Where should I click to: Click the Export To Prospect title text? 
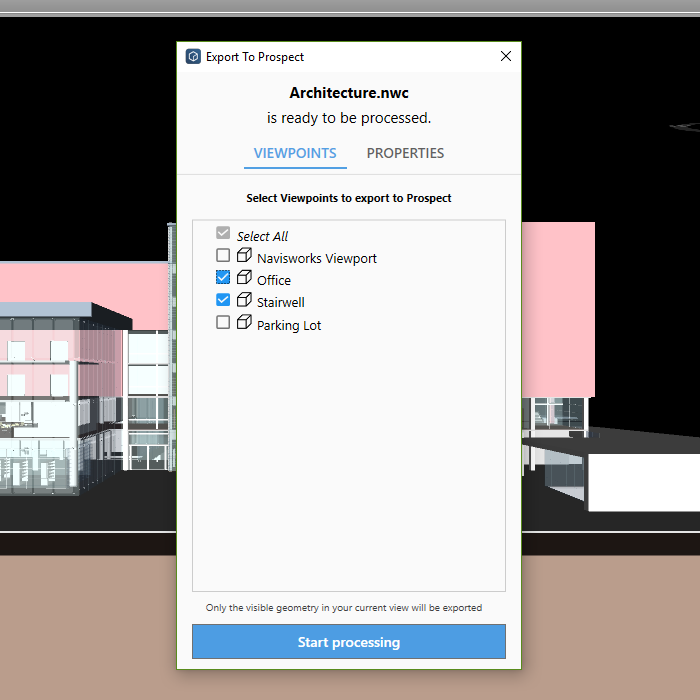point(254,57)
